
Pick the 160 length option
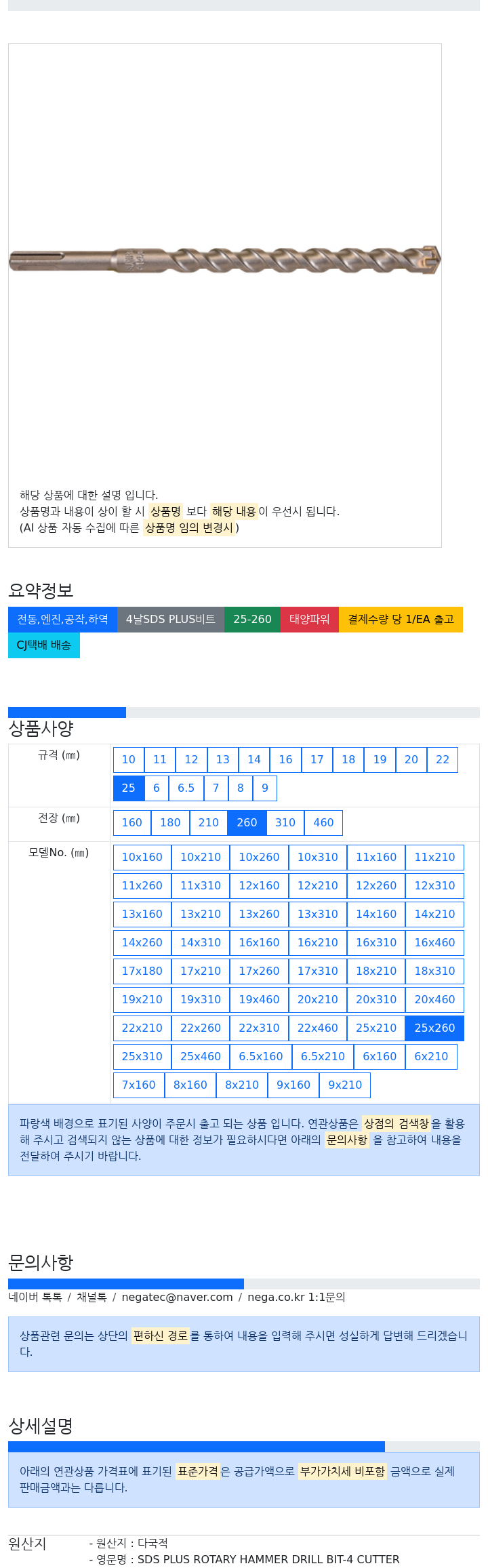132,822
